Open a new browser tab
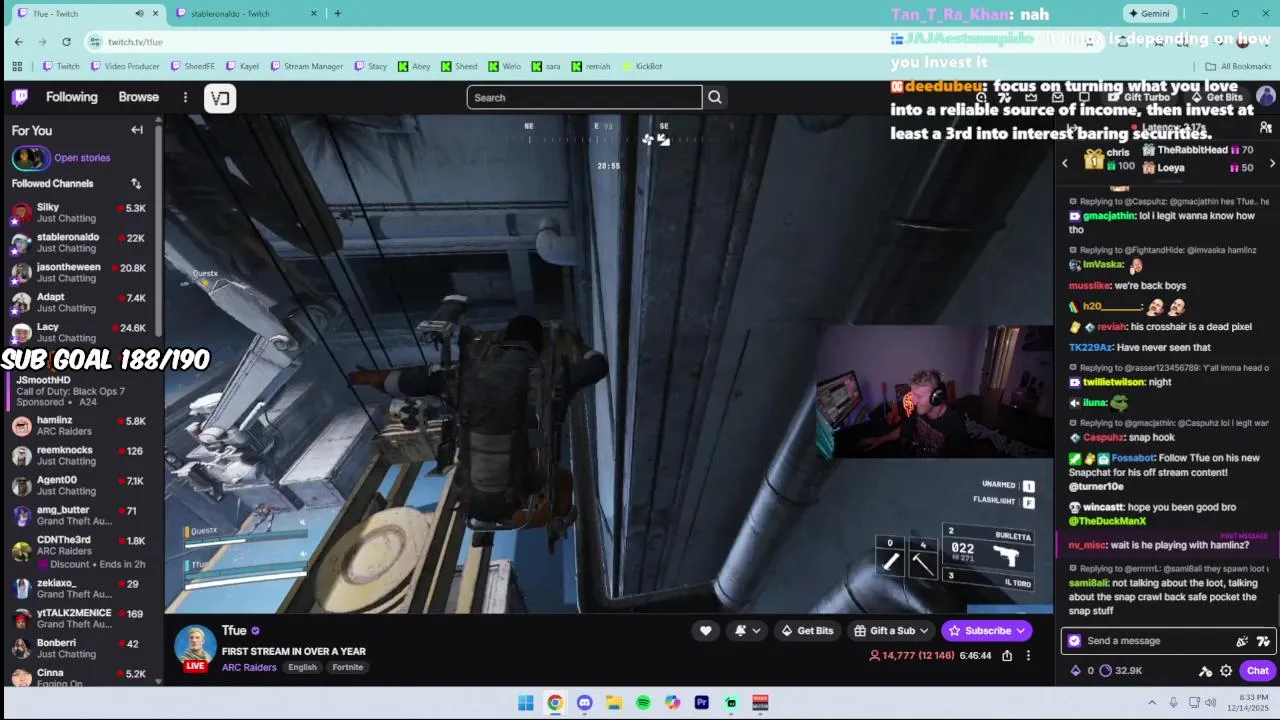The width and height of the screenshot is (1280, 720). (337, 13)
